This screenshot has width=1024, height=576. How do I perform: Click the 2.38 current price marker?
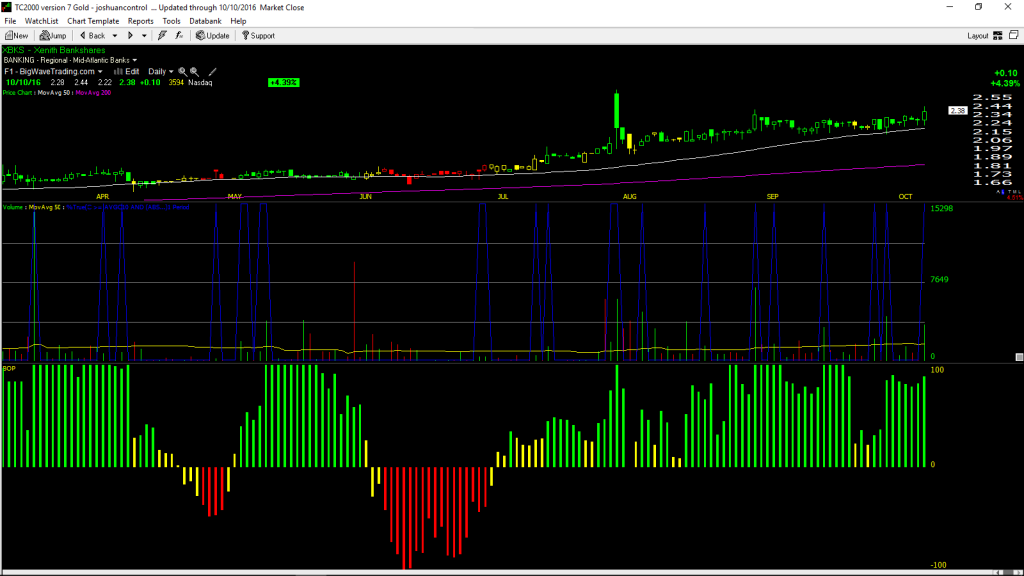coord(958,111)
